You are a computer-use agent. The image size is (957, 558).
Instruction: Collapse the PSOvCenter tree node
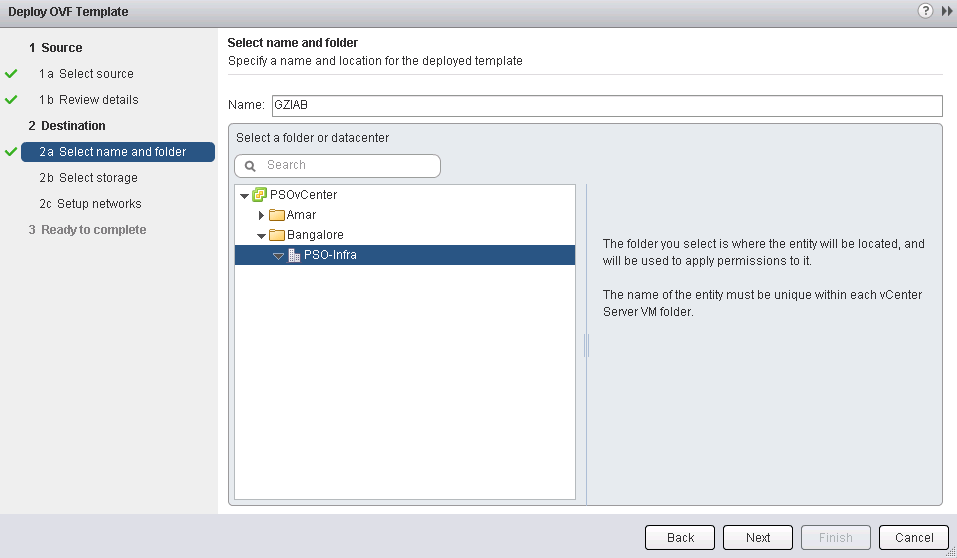point(245,196)
